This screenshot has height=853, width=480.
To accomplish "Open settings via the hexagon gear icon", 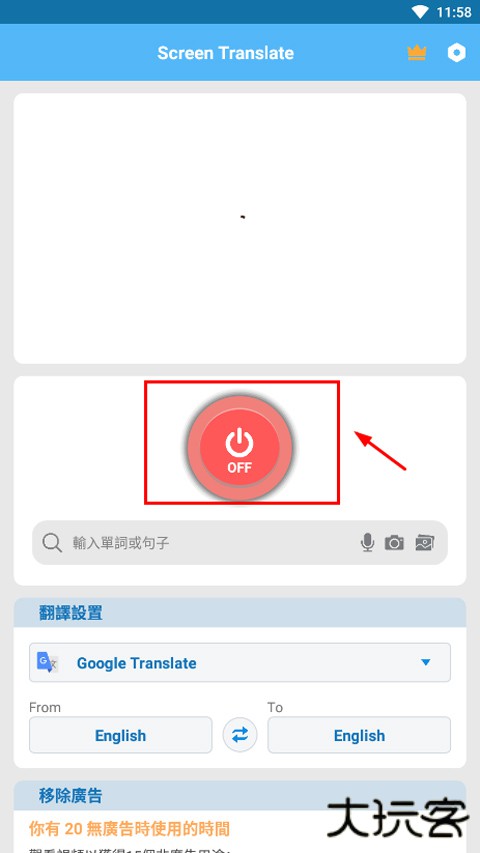I will tap(457, 53).
